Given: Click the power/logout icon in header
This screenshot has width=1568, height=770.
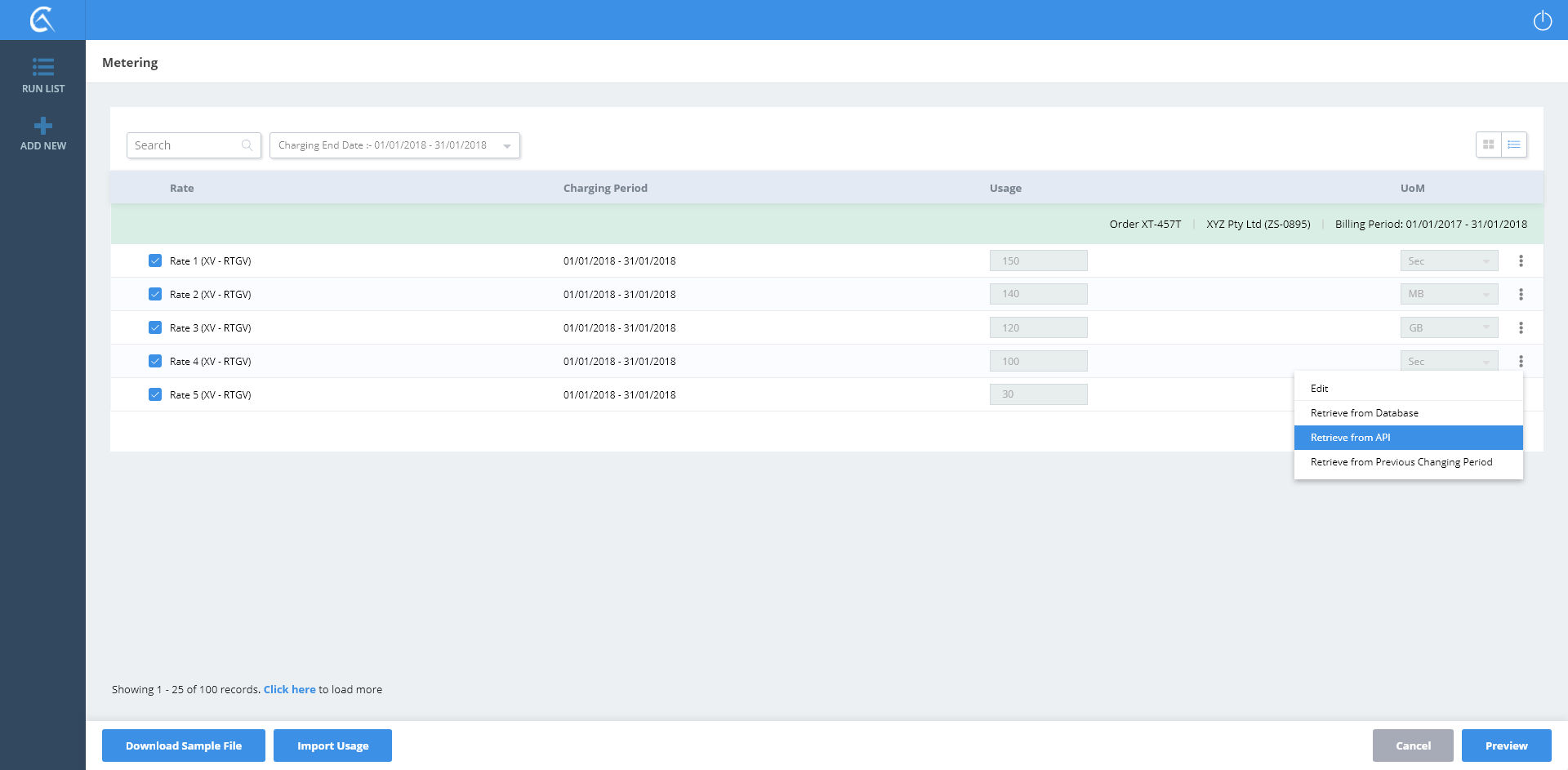Looking at the screenshot, I should click(x=1542, y=20).
